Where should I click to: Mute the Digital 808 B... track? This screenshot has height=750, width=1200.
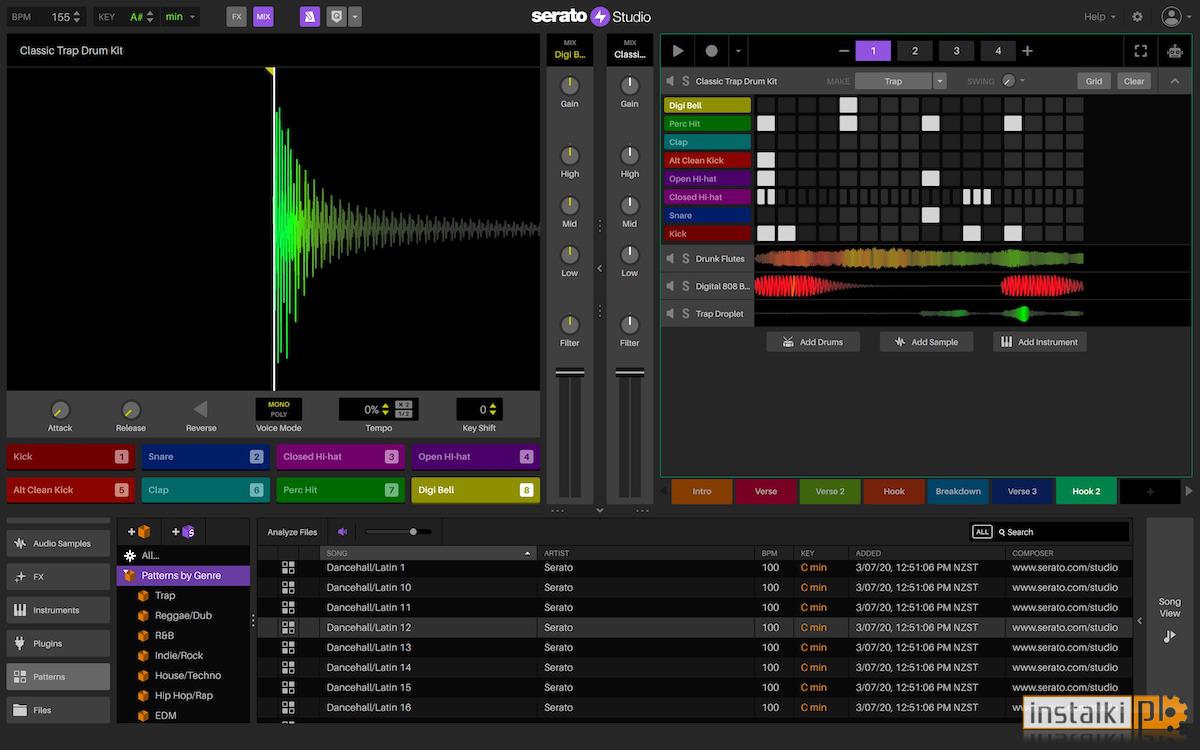(670, 286)
